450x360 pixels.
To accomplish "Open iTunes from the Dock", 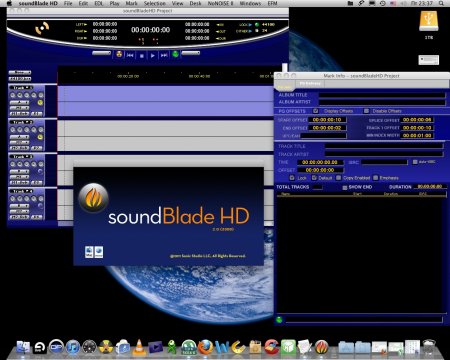I will coord(73,347).
